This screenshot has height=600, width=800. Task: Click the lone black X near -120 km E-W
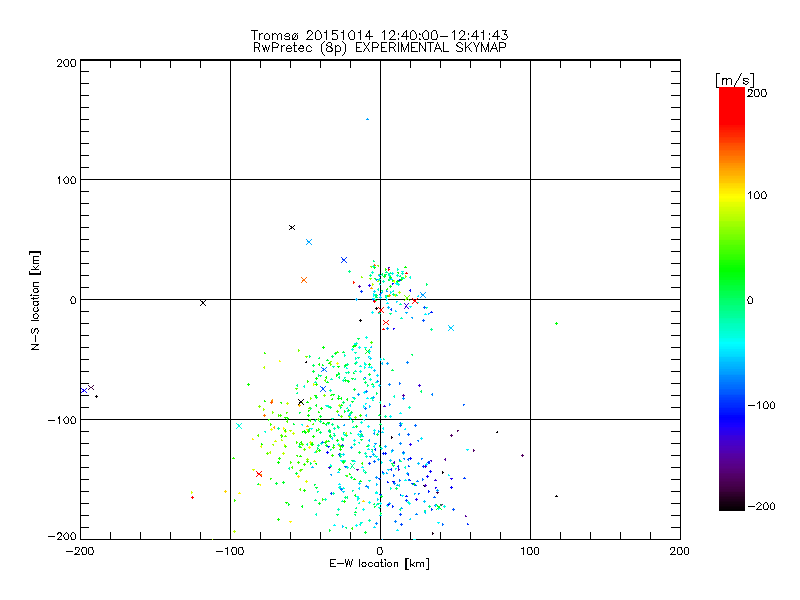pos(203,303)
